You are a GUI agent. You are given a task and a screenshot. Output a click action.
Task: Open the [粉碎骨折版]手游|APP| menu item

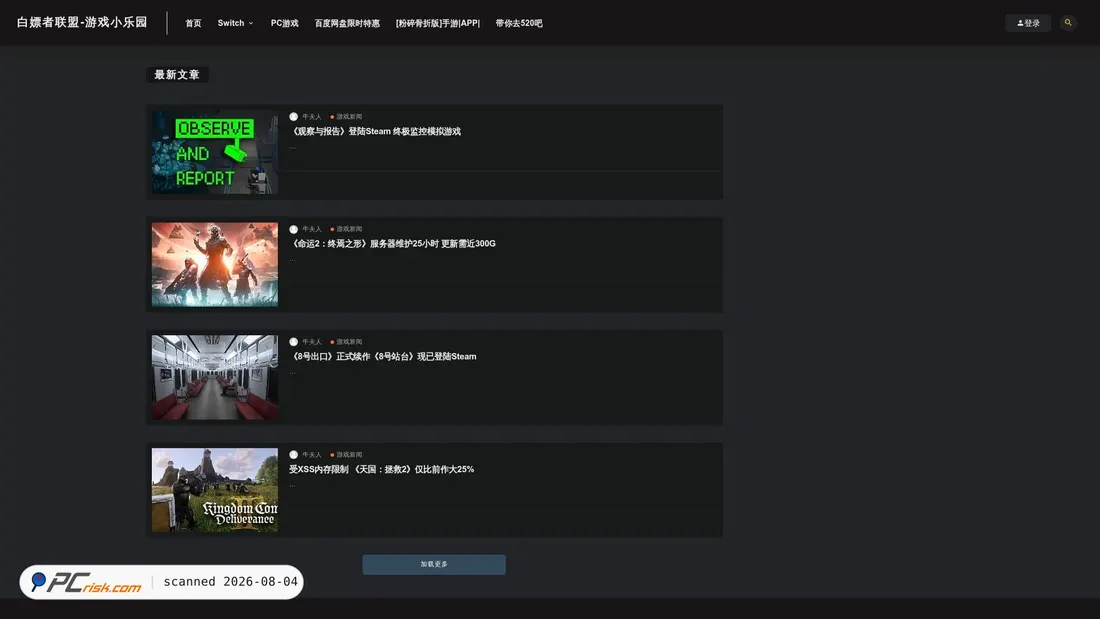click(438, 23)
